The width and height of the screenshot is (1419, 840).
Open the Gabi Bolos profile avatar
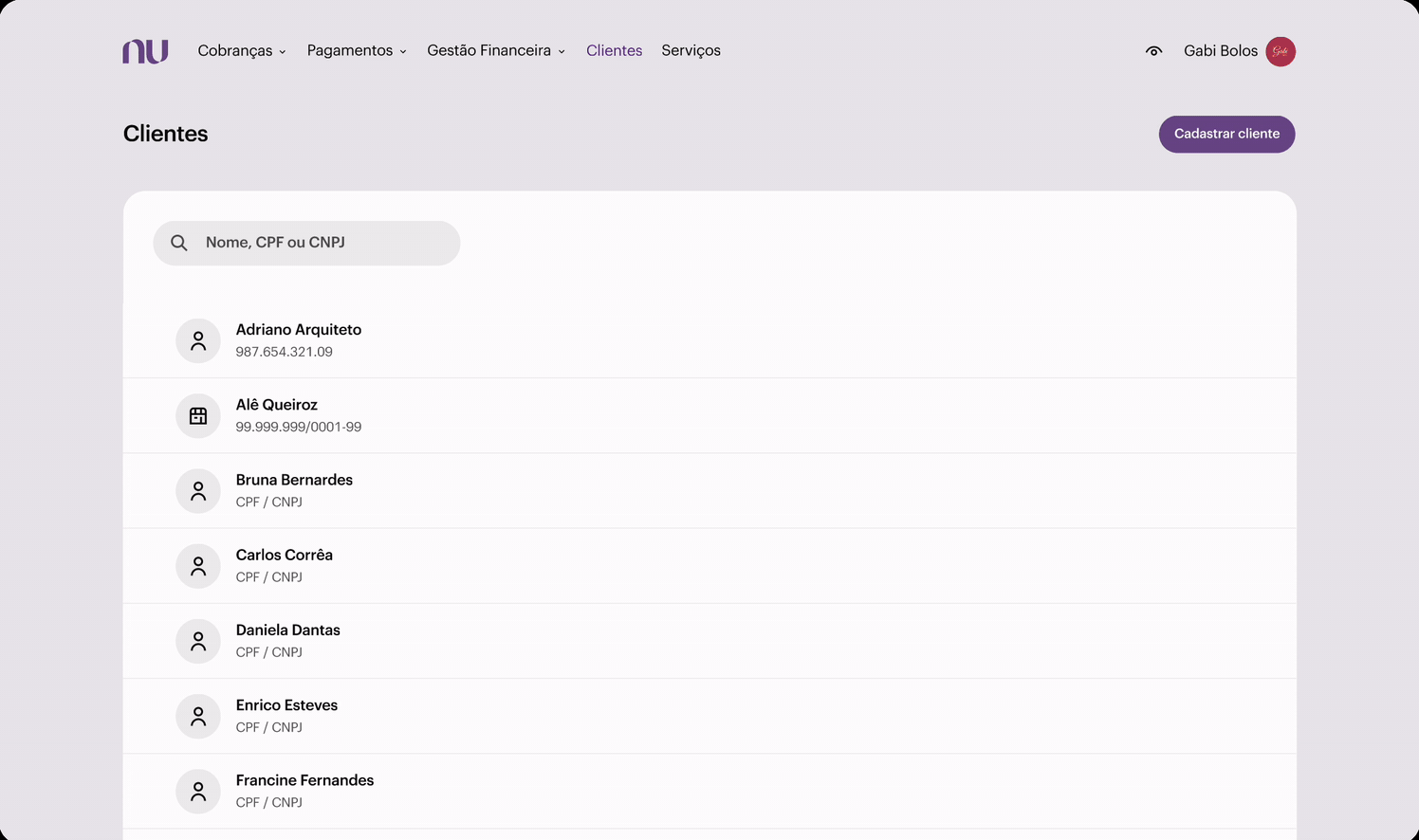pyautogui.click(x=1281, y=51)
